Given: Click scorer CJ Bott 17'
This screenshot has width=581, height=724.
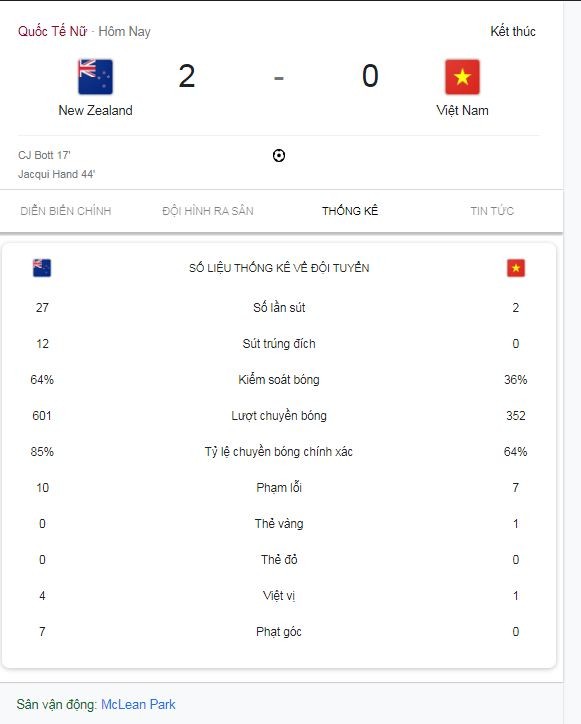Looking at the screenshot, I should pyautogui.click(x=44, y=155).
